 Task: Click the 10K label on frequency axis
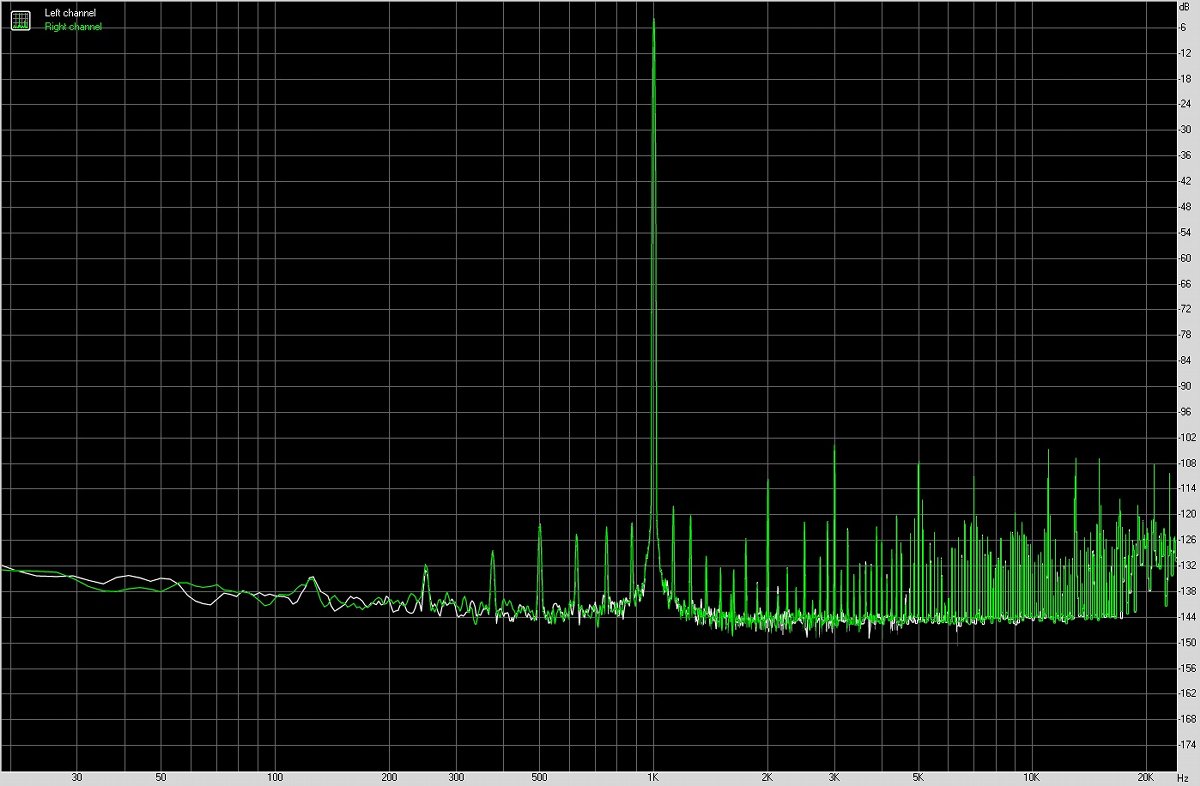click(x=1031, y=777)
